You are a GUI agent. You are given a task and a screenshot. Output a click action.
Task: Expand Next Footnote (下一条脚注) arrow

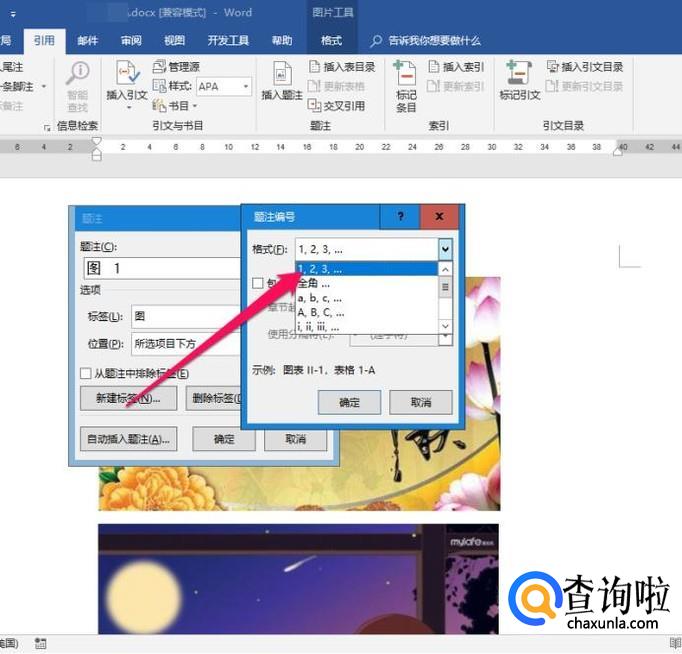point(43,87)
